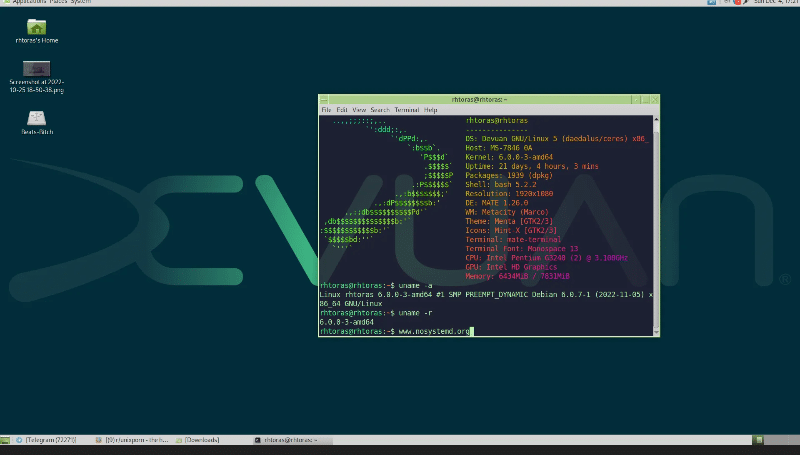Click the 'Uptime: 21 days, 4 hours' line

click(x=532, y=166)
